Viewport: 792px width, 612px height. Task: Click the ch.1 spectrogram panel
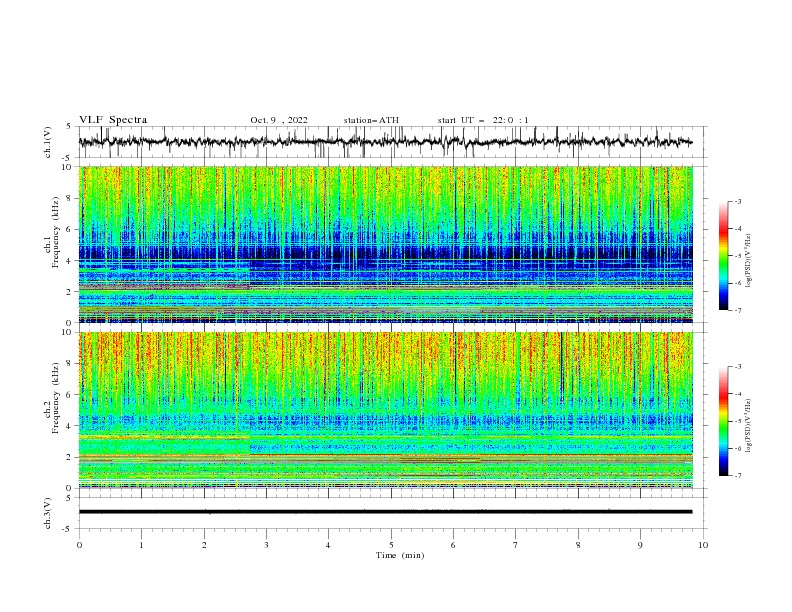click(x=386, y=244)
